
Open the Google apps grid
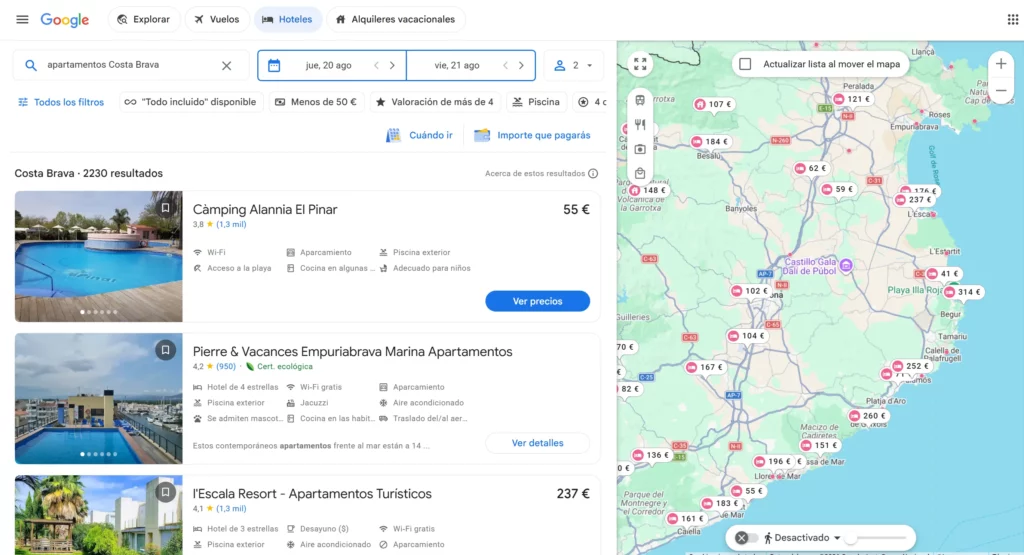(x=1012, y=20)
